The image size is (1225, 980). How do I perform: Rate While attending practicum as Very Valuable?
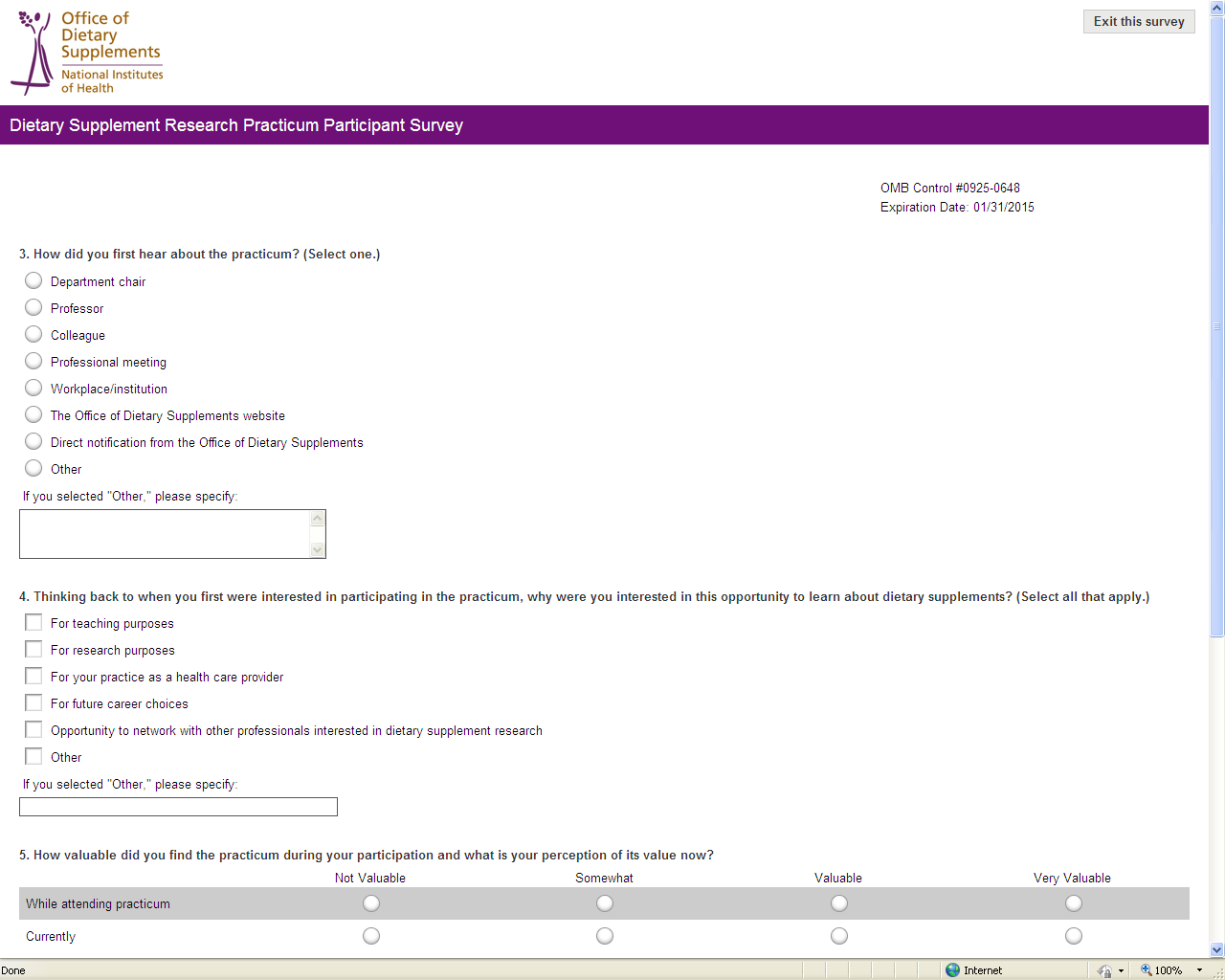click(1074, 903)
